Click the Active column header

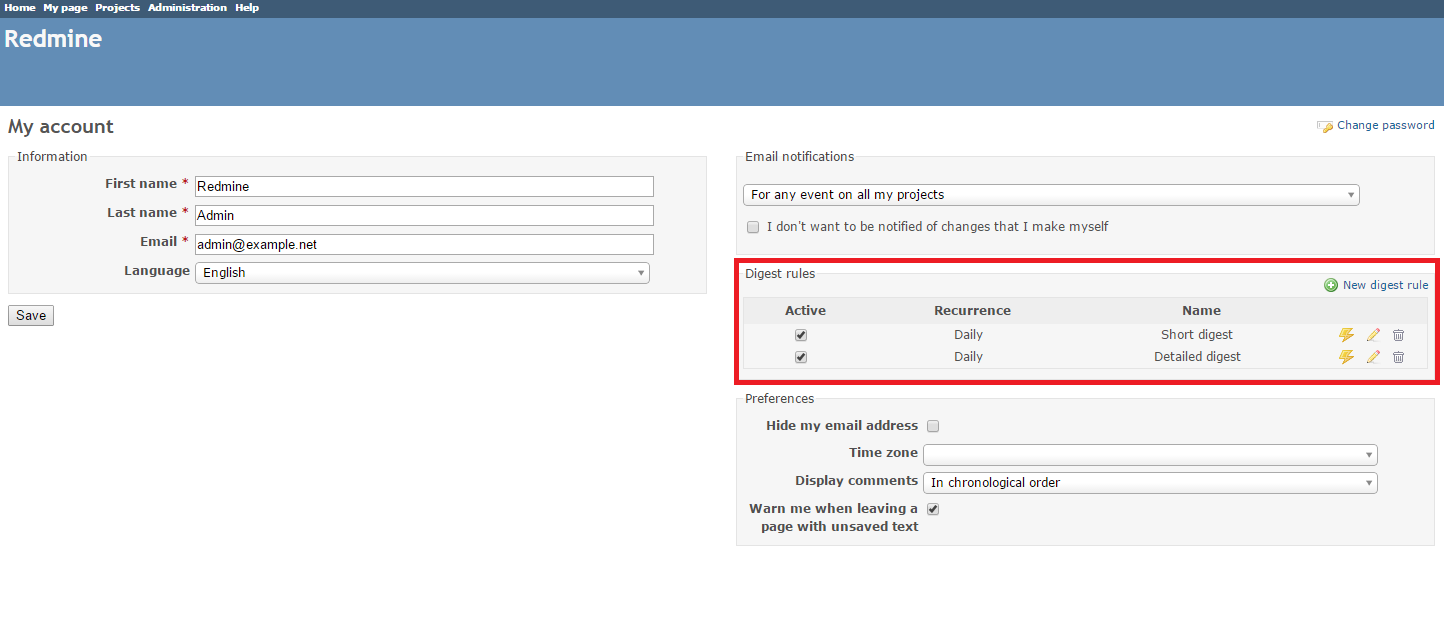[x=805, y=311]
